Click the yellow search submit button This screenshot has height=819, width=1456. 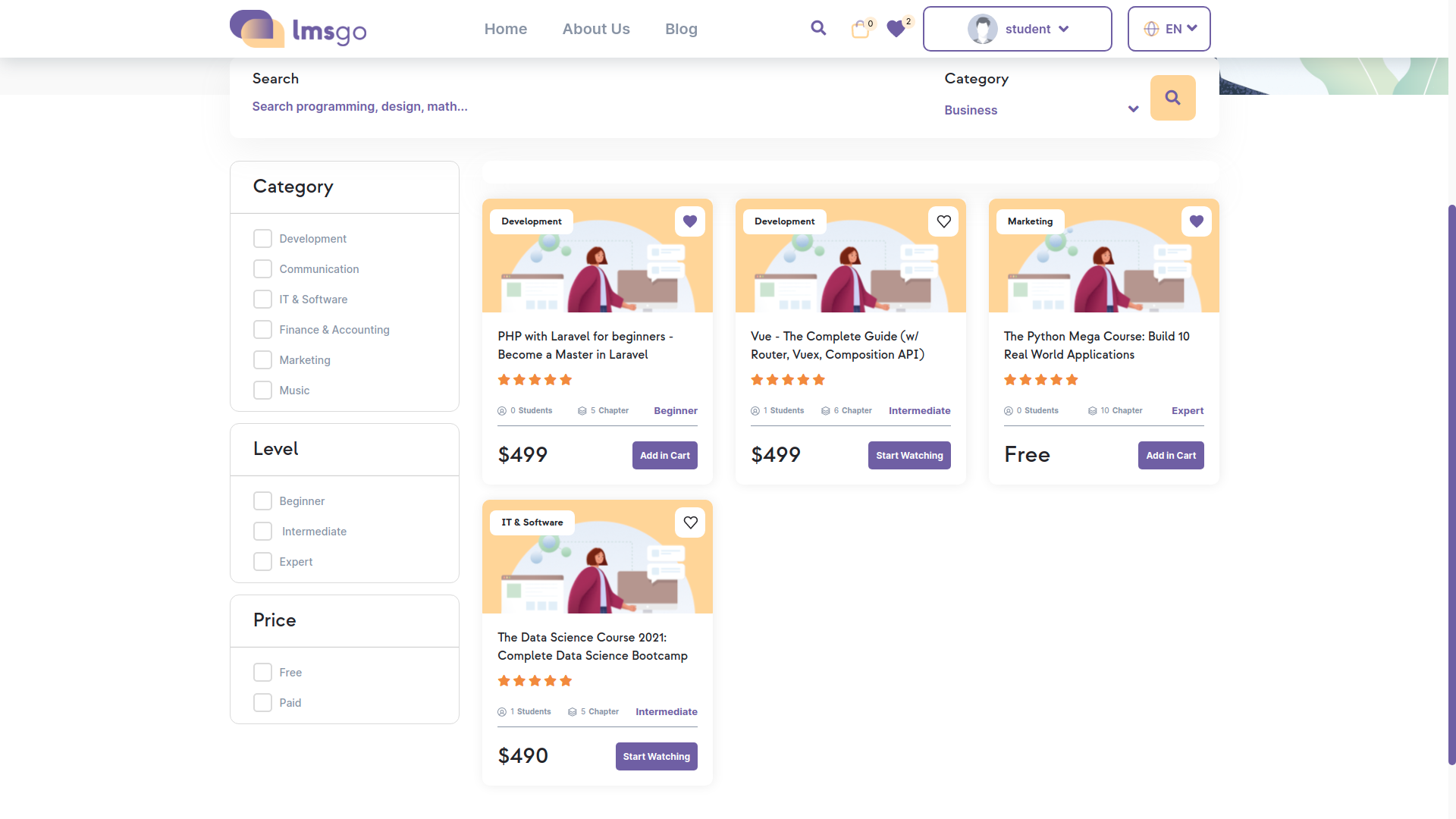[x=1172, y=98]
